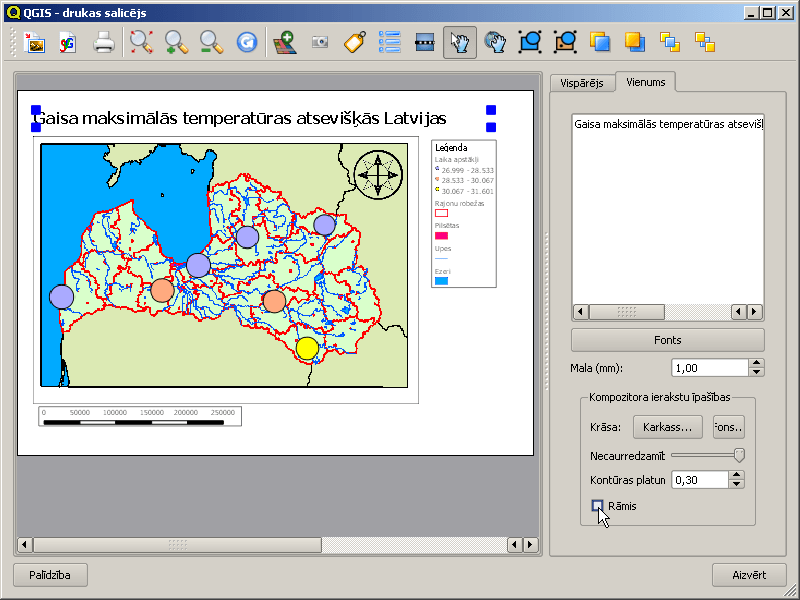800x600 pixels.
Task: Click the Ungroup items icon
Action: [565, 42]
